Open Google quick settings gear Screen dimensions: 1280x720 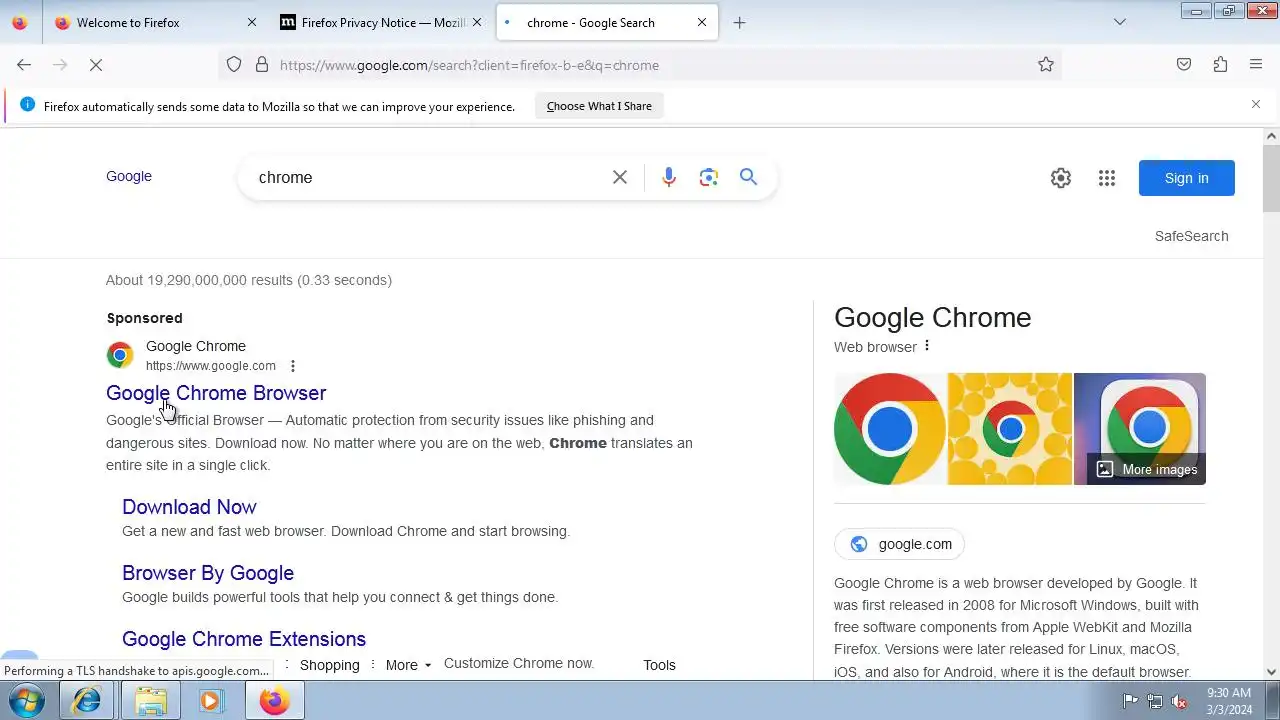(x=1061, y=178)
